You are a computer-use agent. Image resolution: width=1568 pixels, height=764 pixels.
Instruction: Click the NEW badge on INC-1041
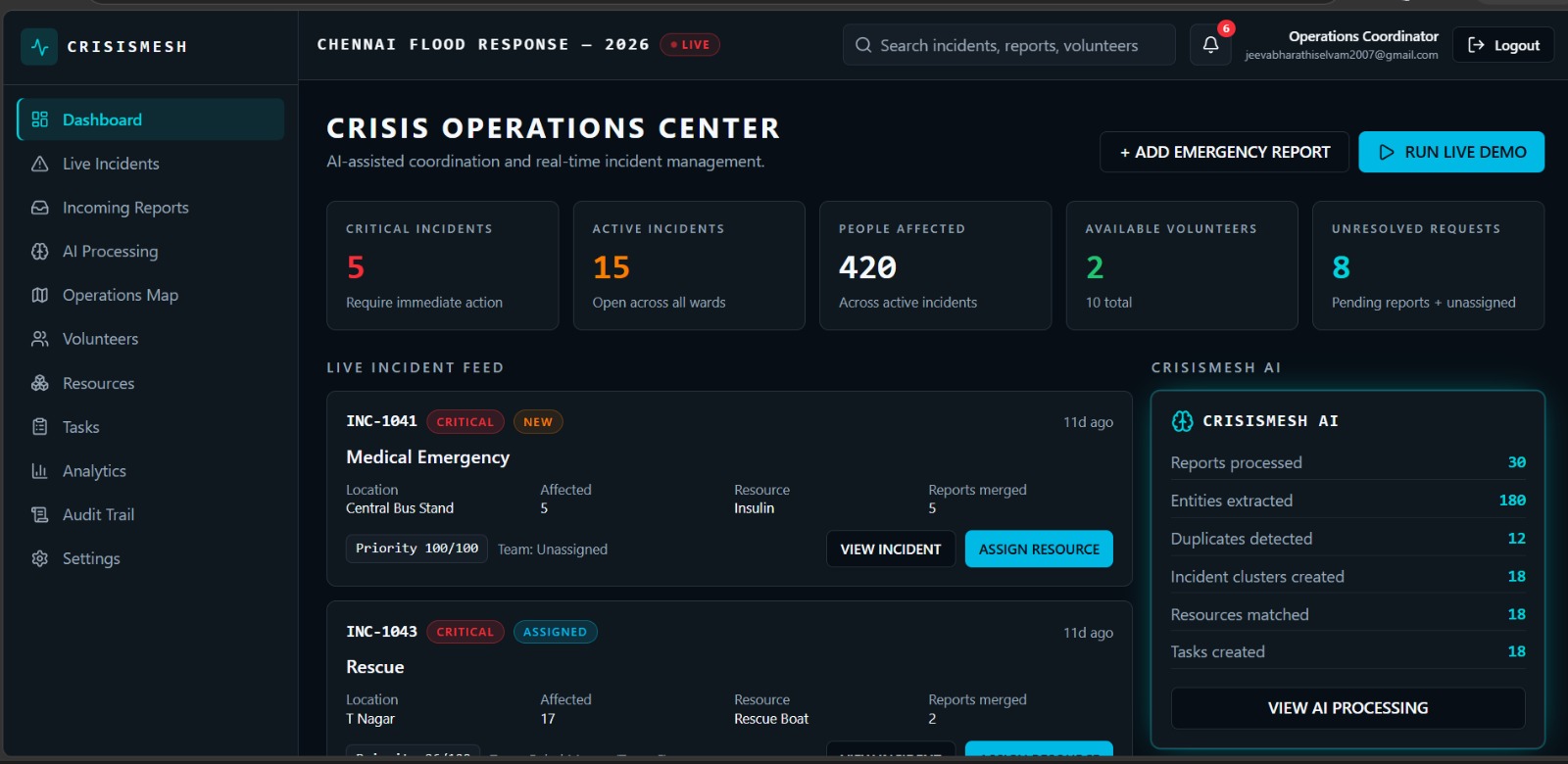pyautogui.click(x=538, y=422)
